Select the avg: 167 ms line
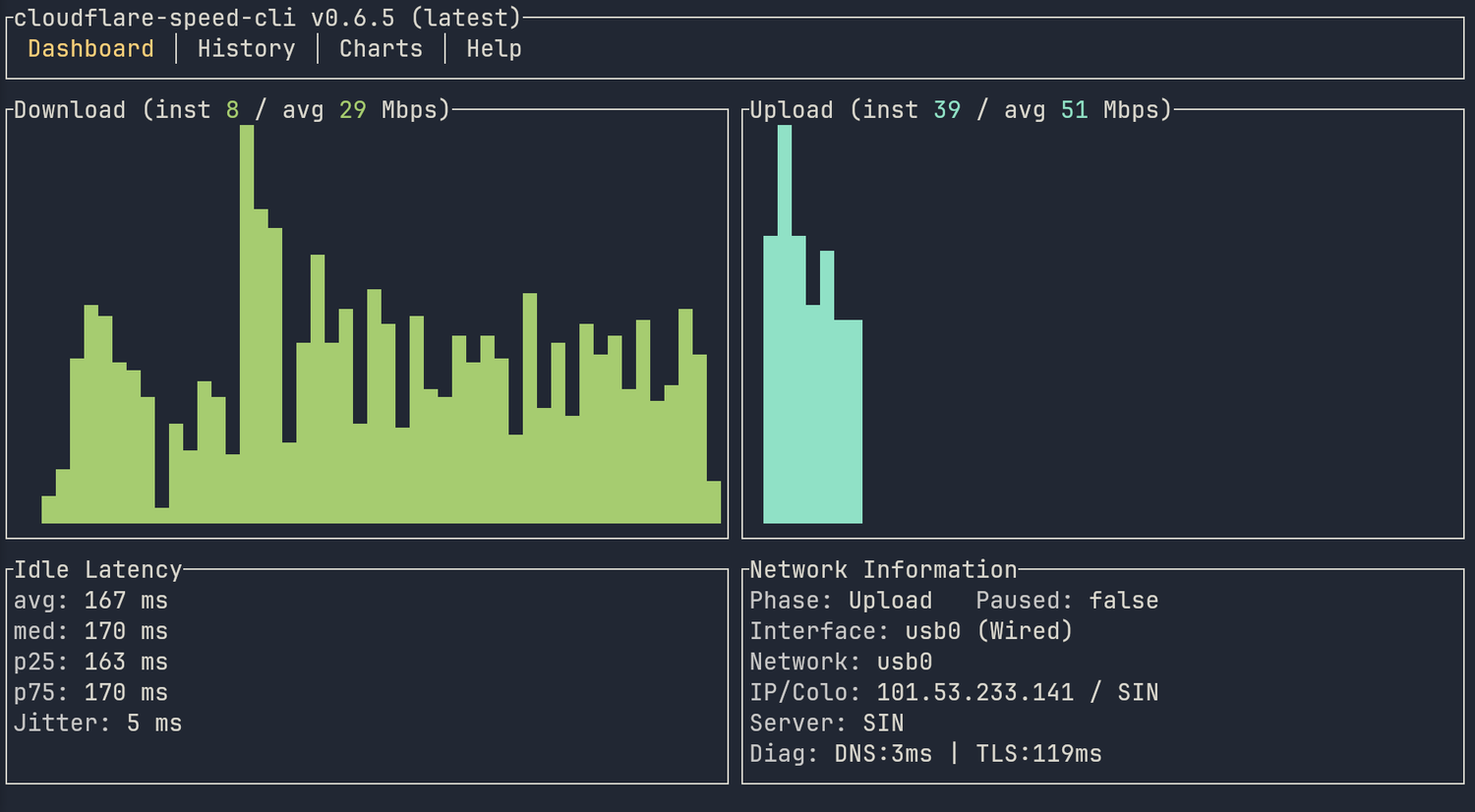Viewport: 1475px width, 812px height. 90,601
